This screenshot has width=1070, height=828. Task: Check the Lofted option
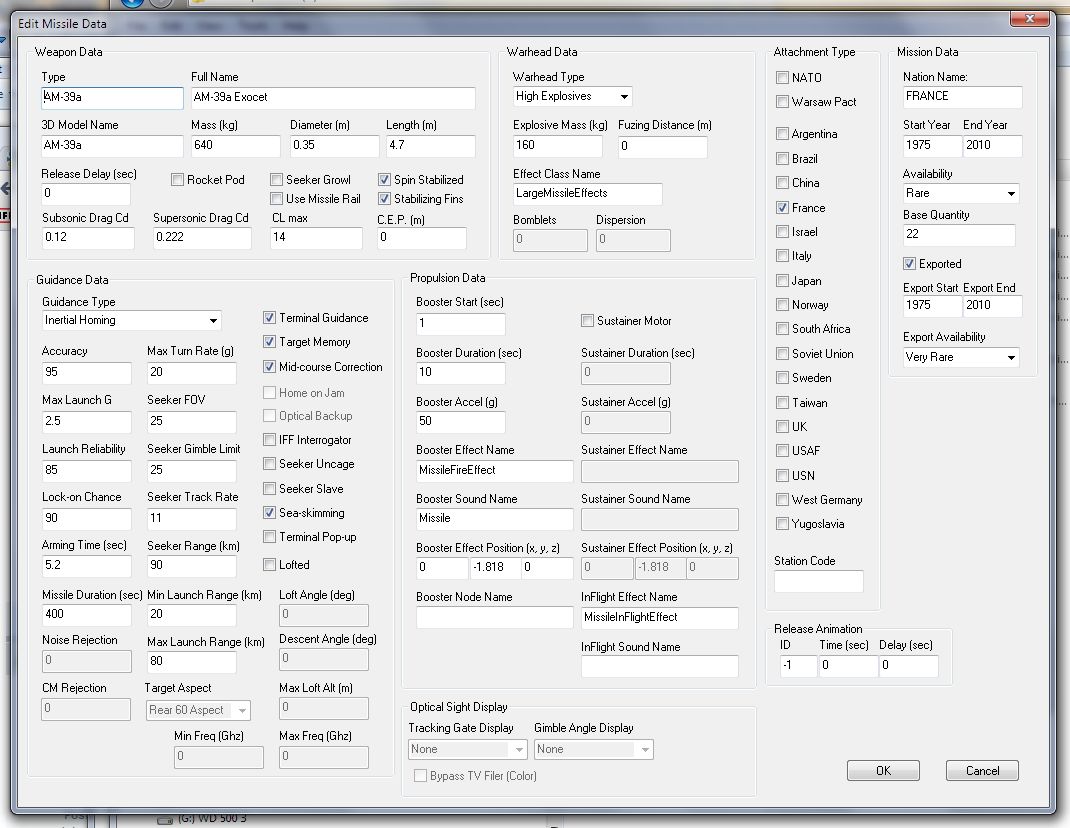(270, 565)
